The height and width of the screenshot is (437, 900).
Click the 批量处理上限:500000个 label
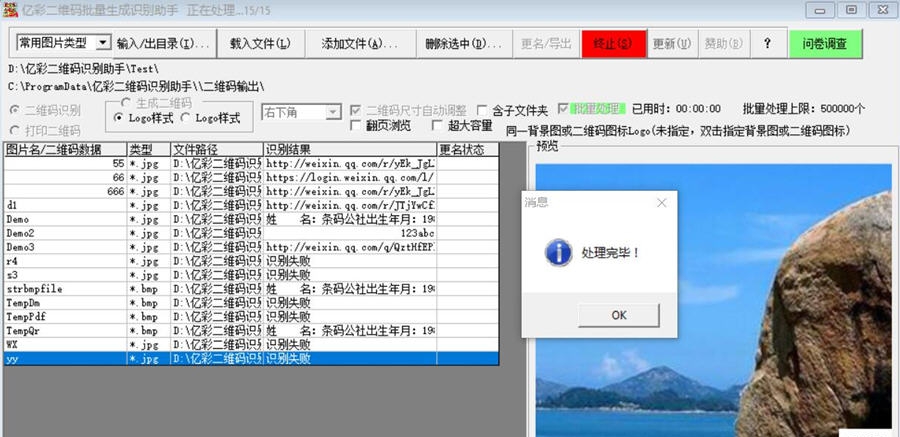pyautogui.click(x=804, y=109)
